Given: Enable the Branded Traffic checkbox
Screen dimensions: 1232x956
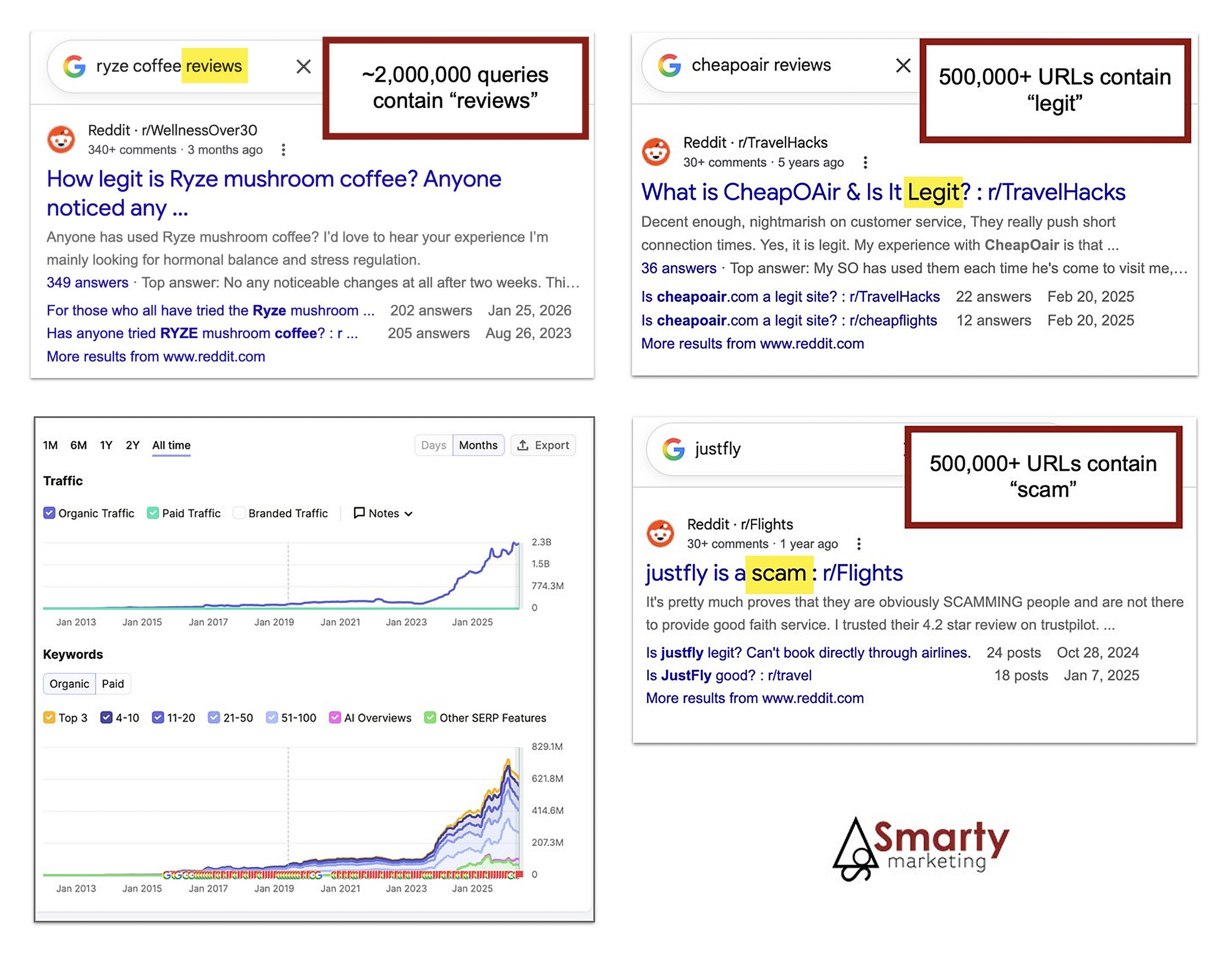Looking at the screenshot, I should (239, 512).
